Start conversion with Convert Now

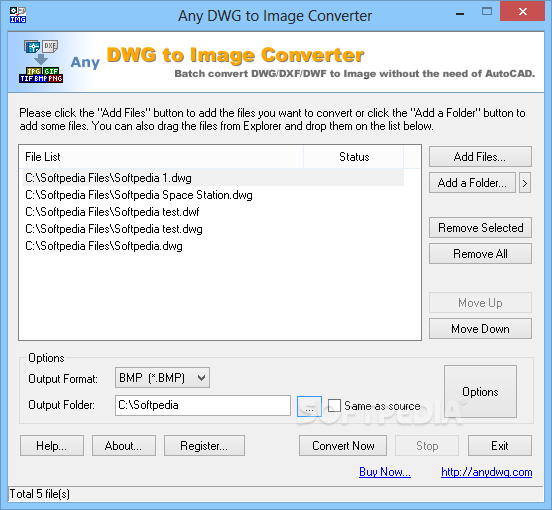tap(343, 446)
